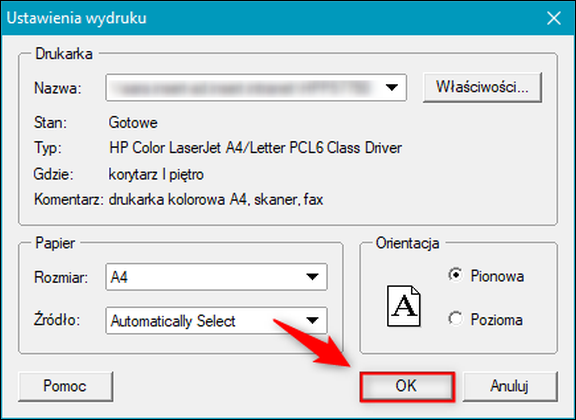Viewport: 576px width, 420px height.
Task: Open printer Właściwości properties
Action: (x=482, y=87)
